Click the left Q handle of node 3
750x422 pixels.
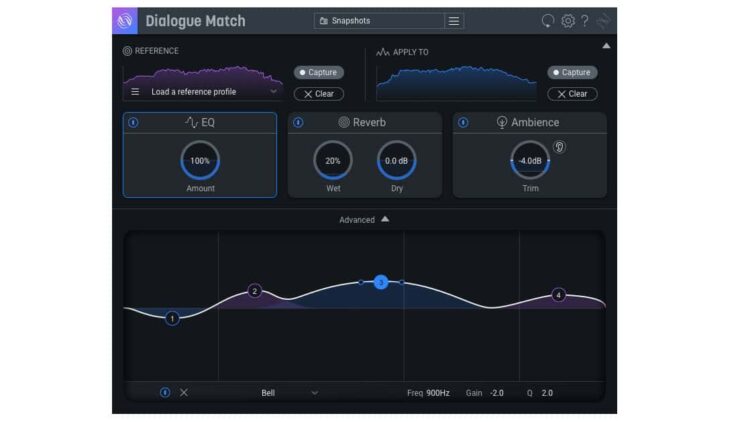pos(361,282)
